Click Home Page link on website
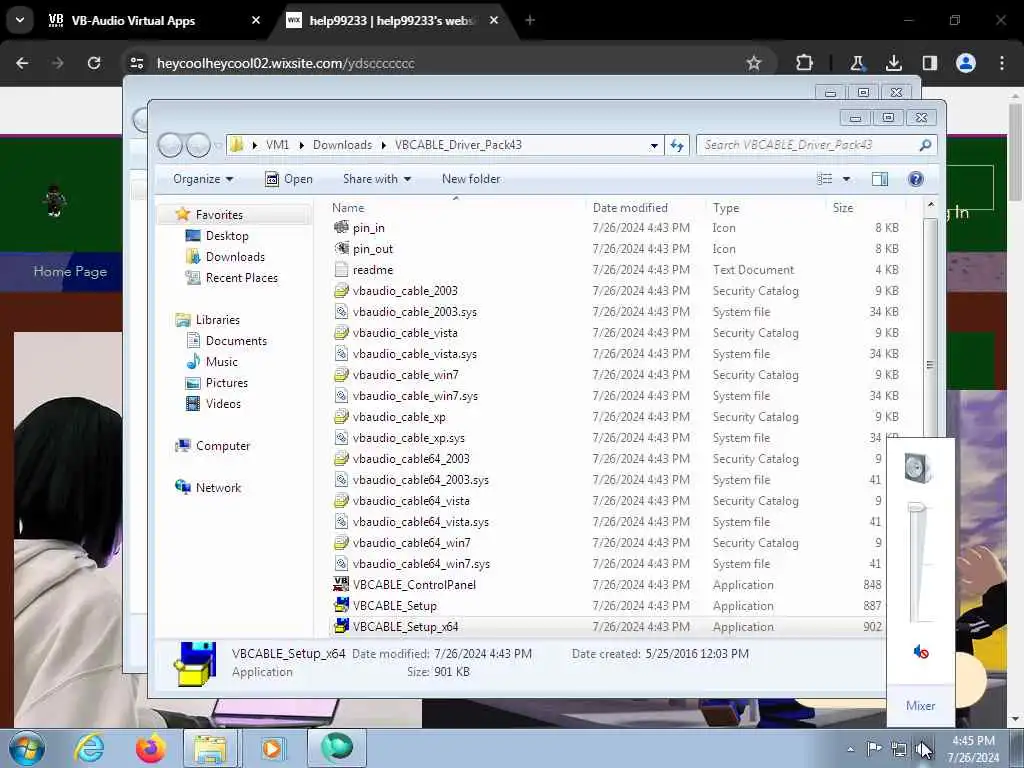Screen dimensions: 1024x768 (70, 271)
